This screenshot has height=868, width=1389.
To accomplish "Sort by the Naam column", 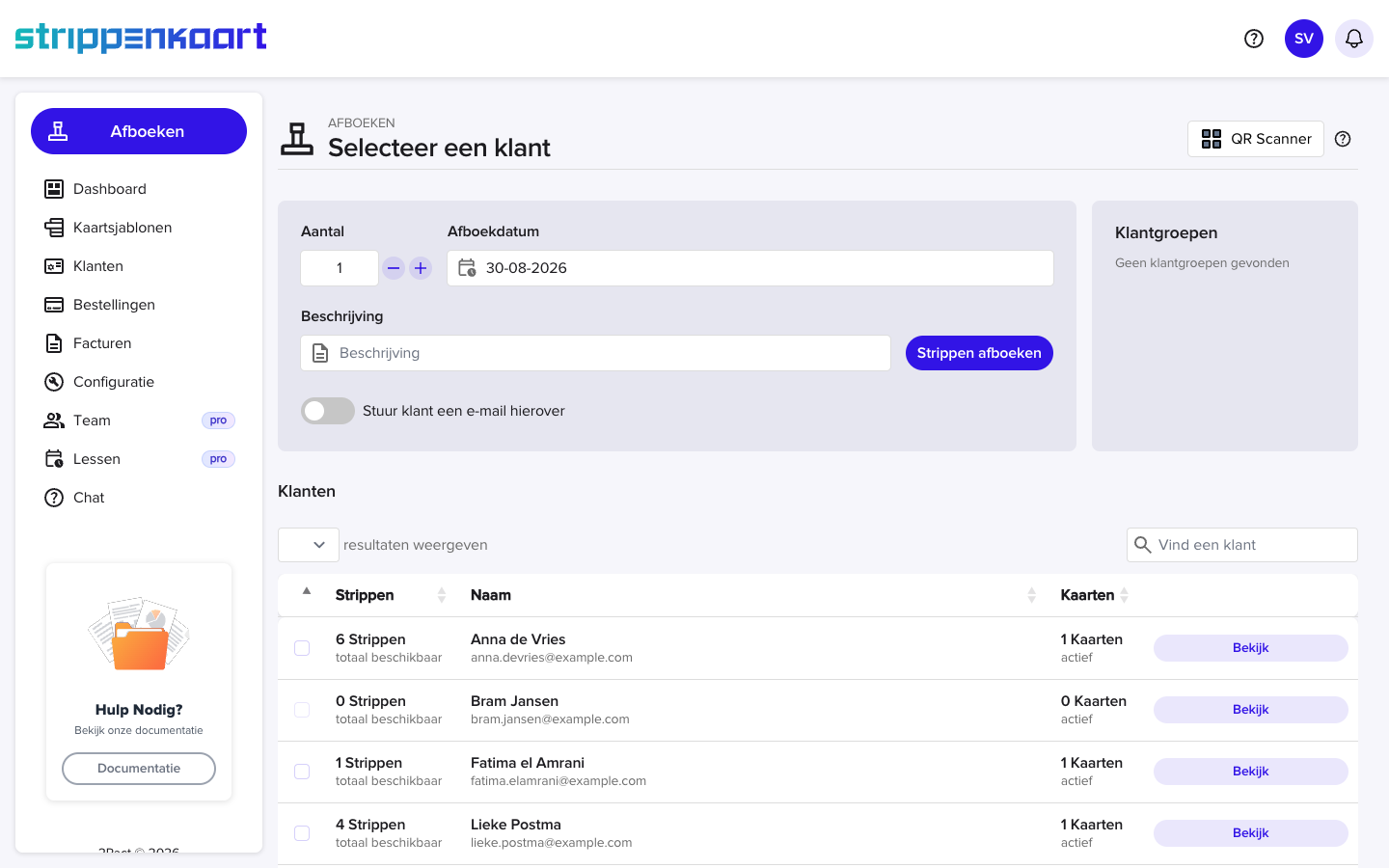I will 752,595.
